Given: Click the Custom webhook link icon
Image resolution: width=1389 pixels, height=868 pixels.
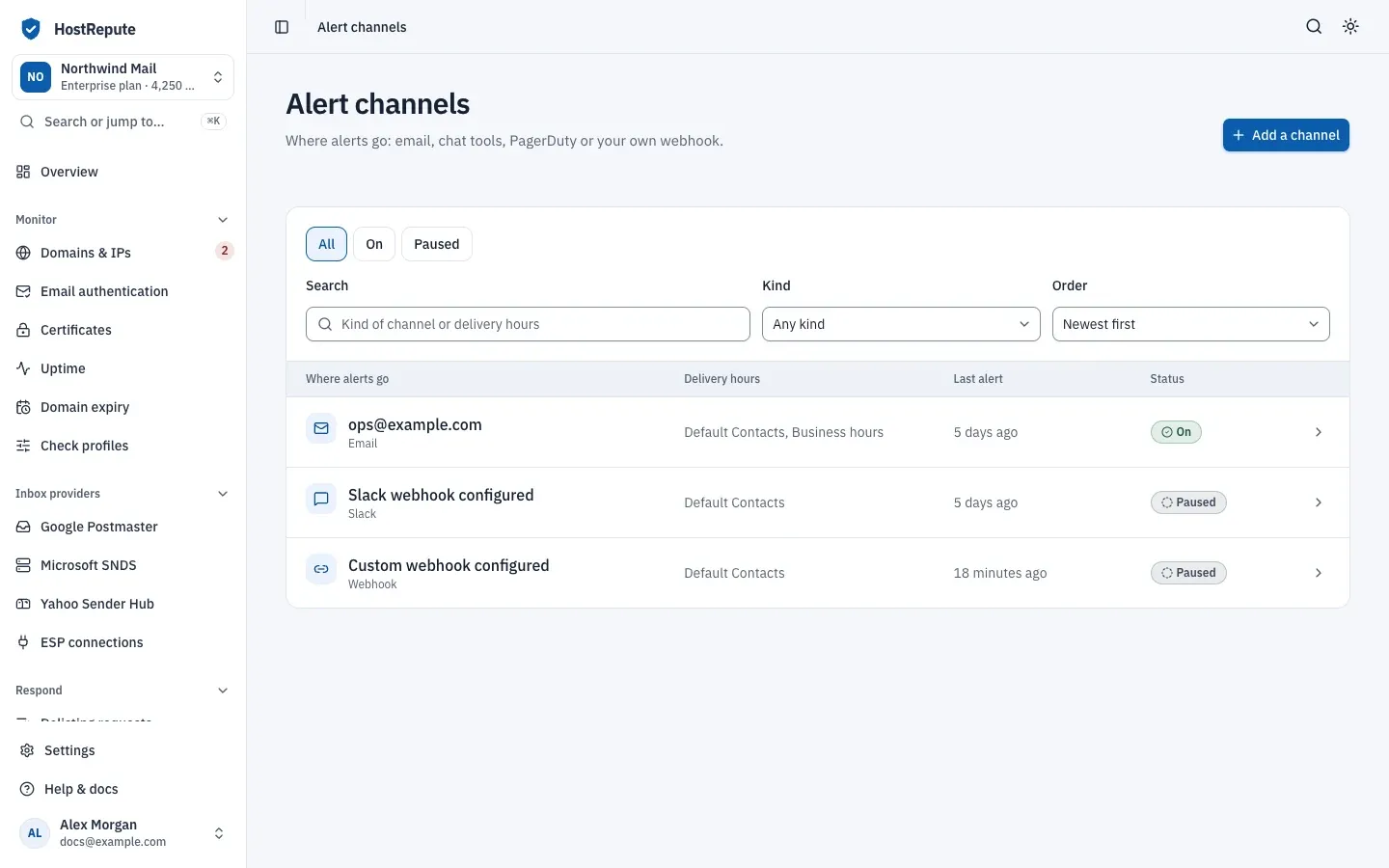Looking at the screenshot, I should tap(321, 569).
